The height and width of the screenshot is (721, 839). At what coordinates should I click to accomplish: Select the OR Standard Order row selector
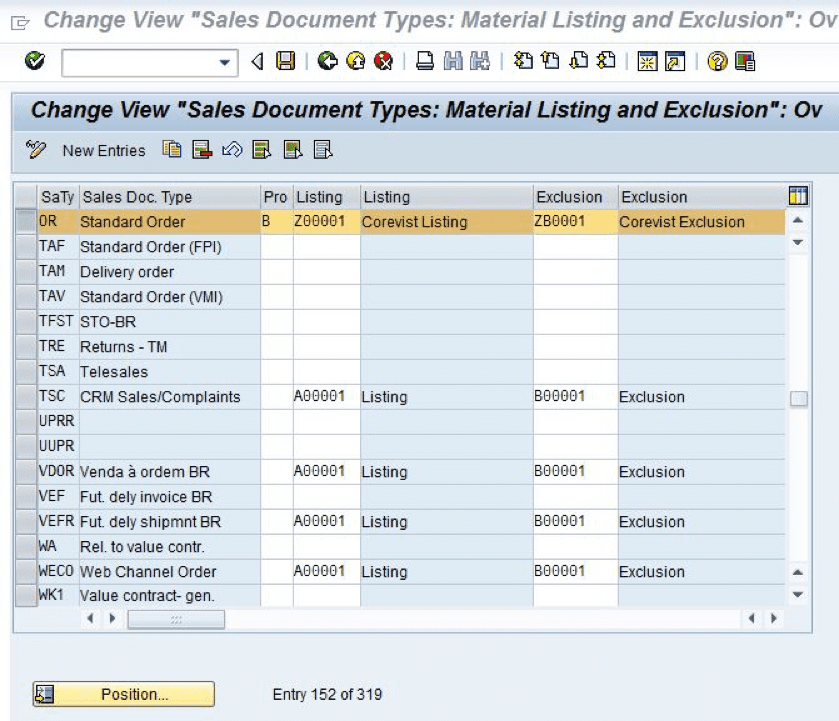tap(26, 222)
